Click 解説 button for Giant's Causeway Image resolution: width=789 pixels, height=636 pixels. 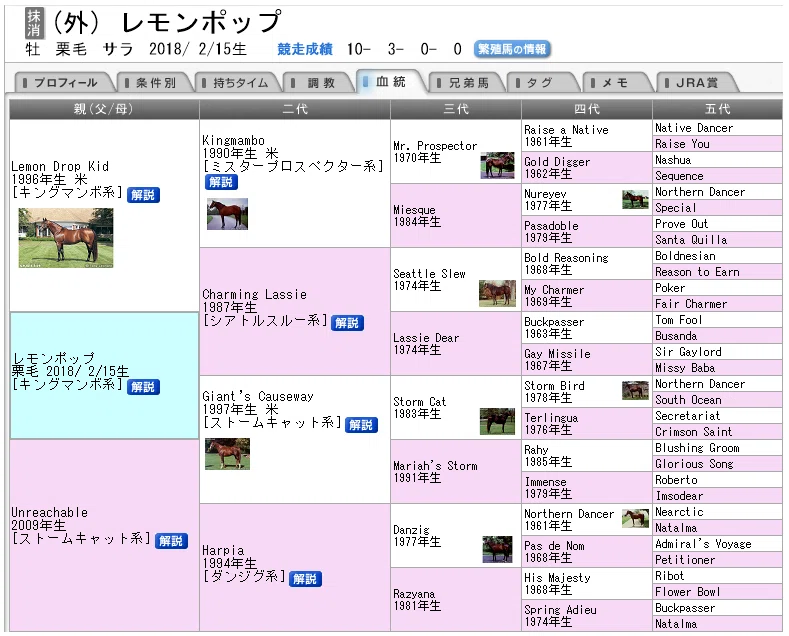coord(361,425)
